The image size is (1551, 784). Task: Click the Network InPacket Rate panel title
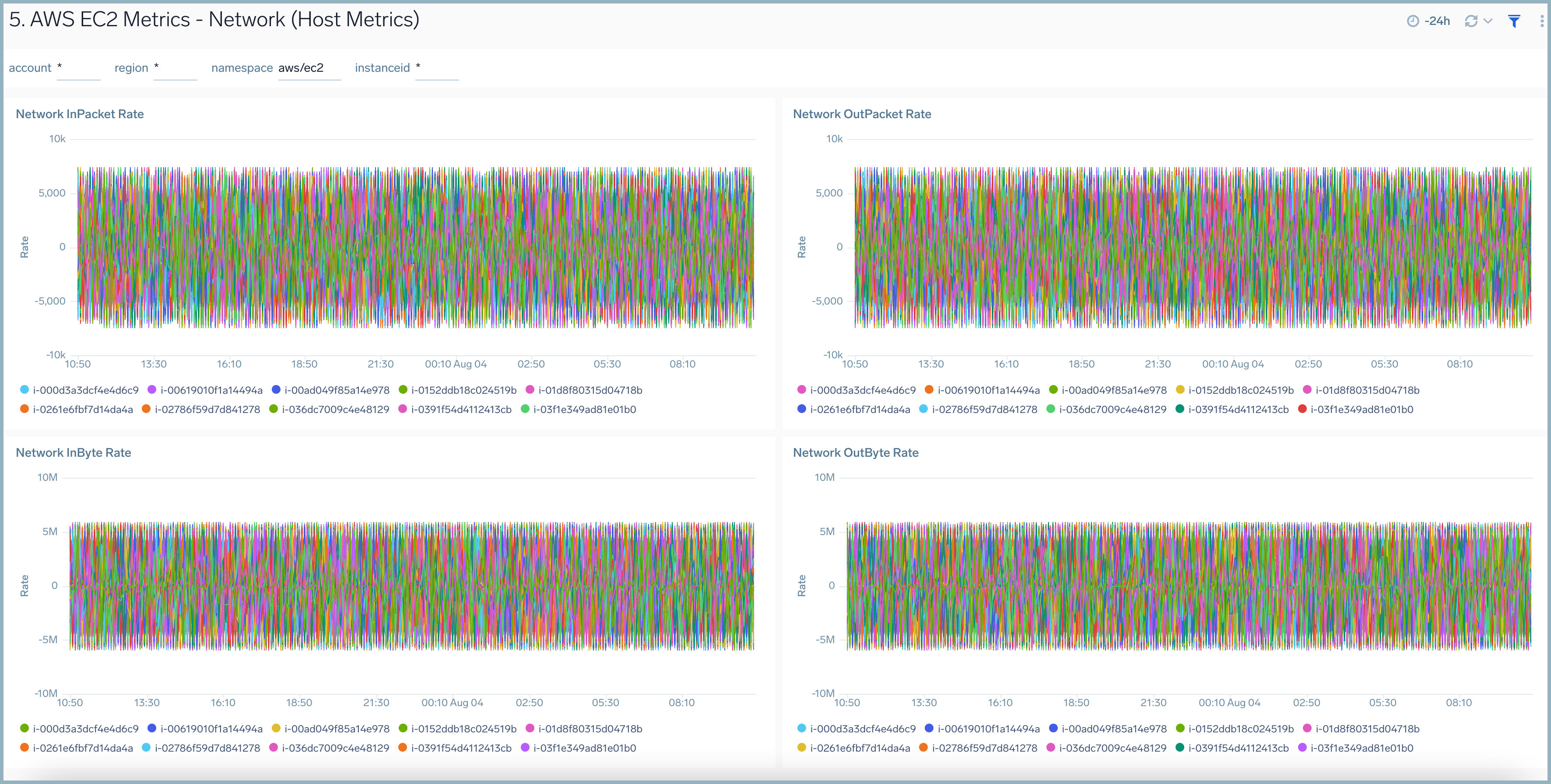tap(80, 114)
